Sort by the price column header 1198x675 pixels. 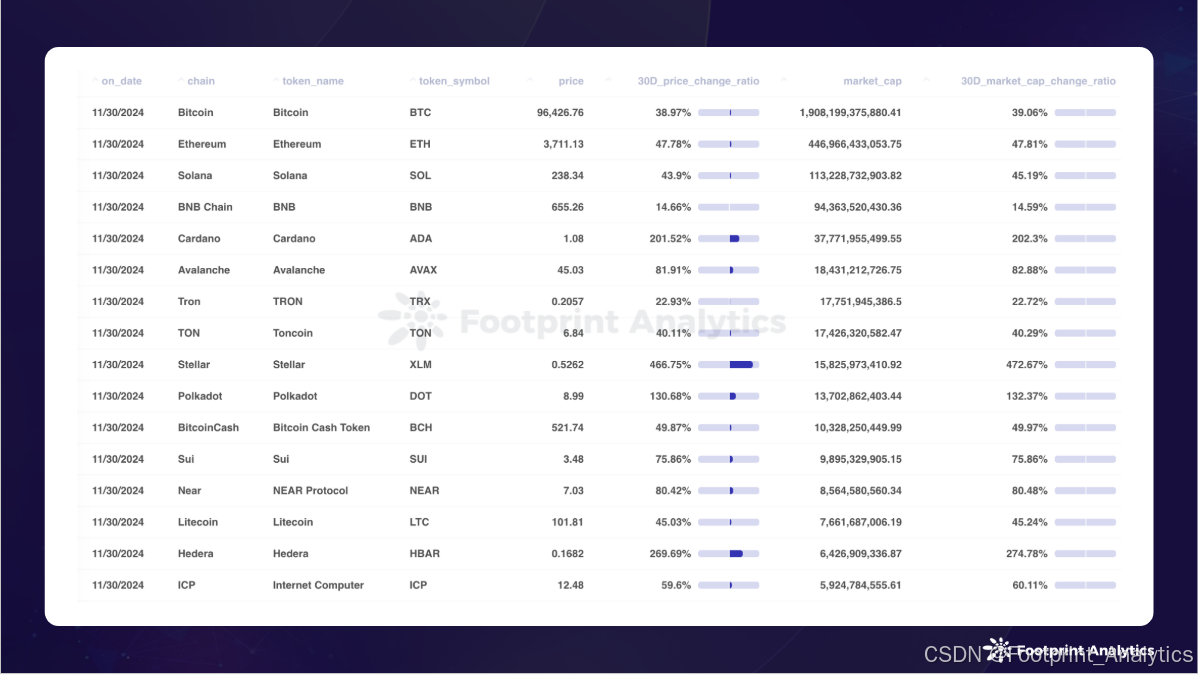pyautogui.click(x=571, y=81)
